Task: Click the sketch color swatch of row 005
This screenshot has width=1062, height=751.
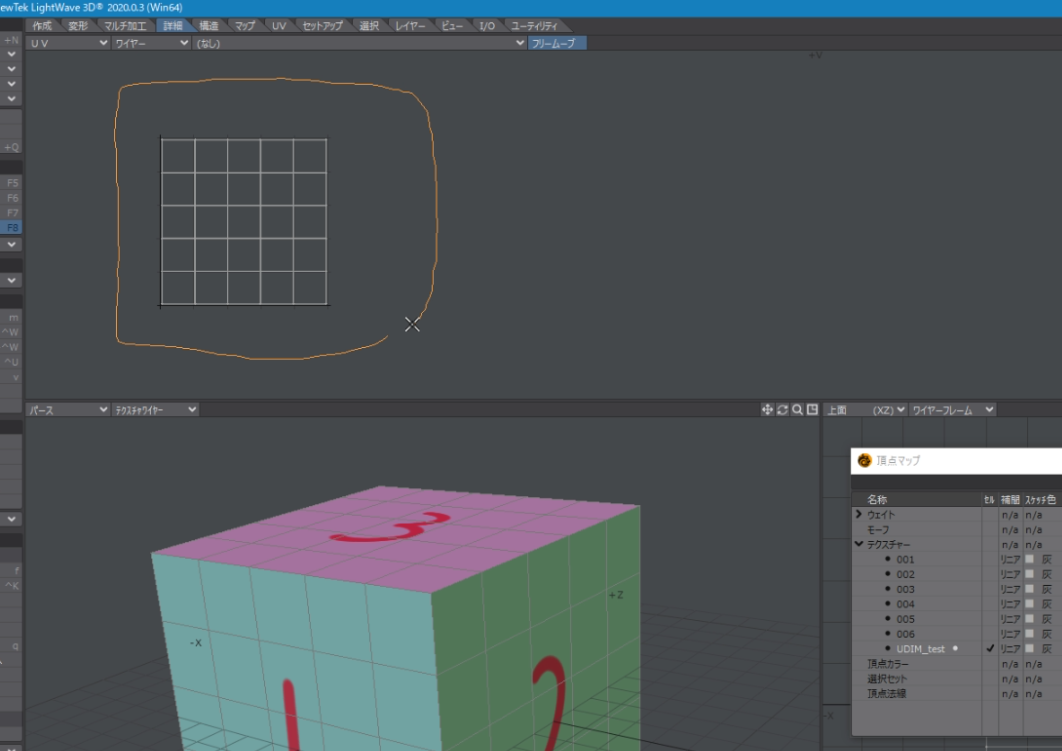Action: 1029,619
